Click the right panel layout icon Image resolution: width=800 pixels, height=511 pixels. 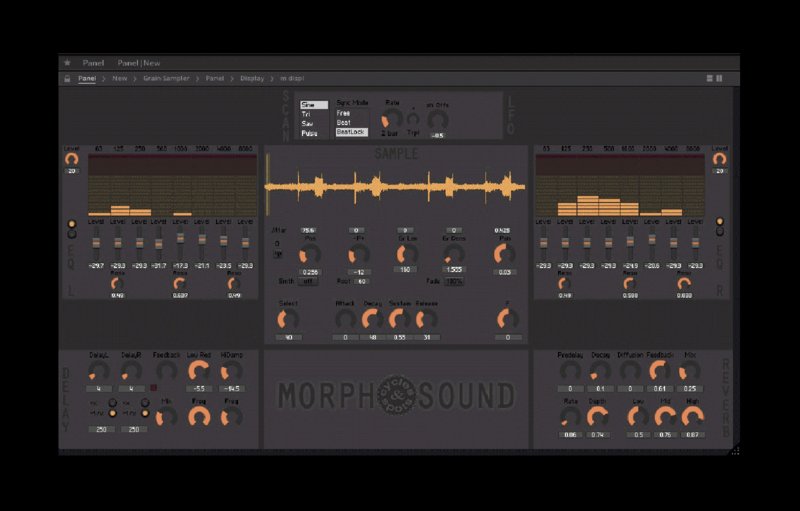719,79
